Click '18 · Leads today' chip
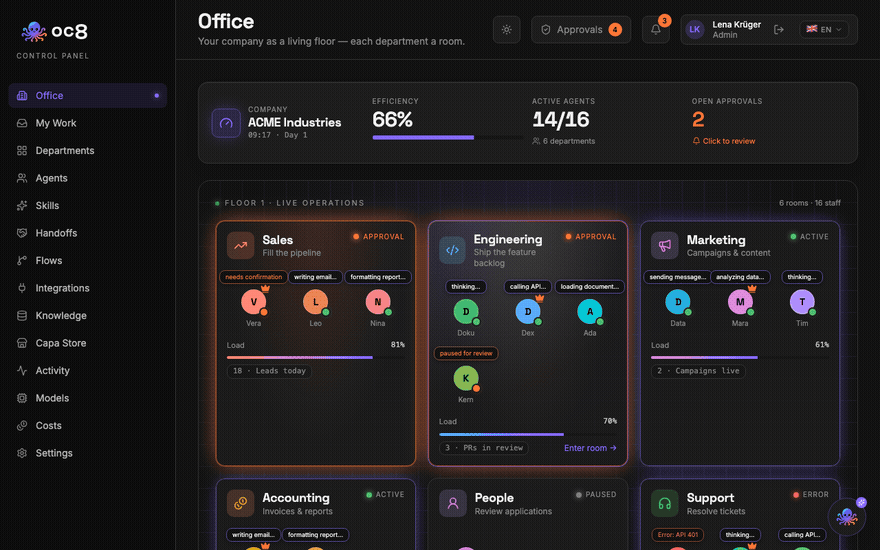880x550 pixels. [269, 371]
